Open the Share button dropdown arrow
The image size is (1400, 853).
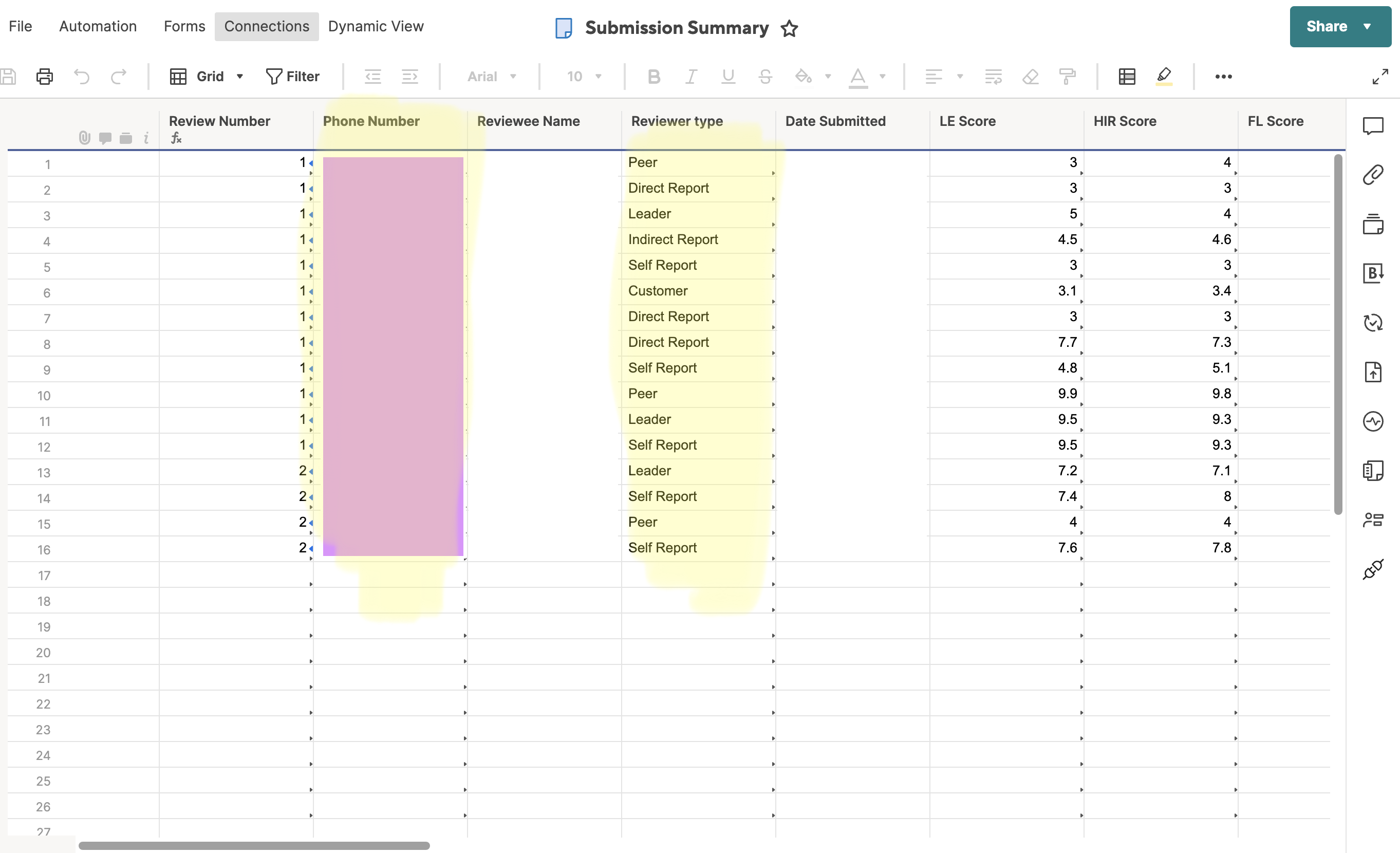coord(1367,27)
